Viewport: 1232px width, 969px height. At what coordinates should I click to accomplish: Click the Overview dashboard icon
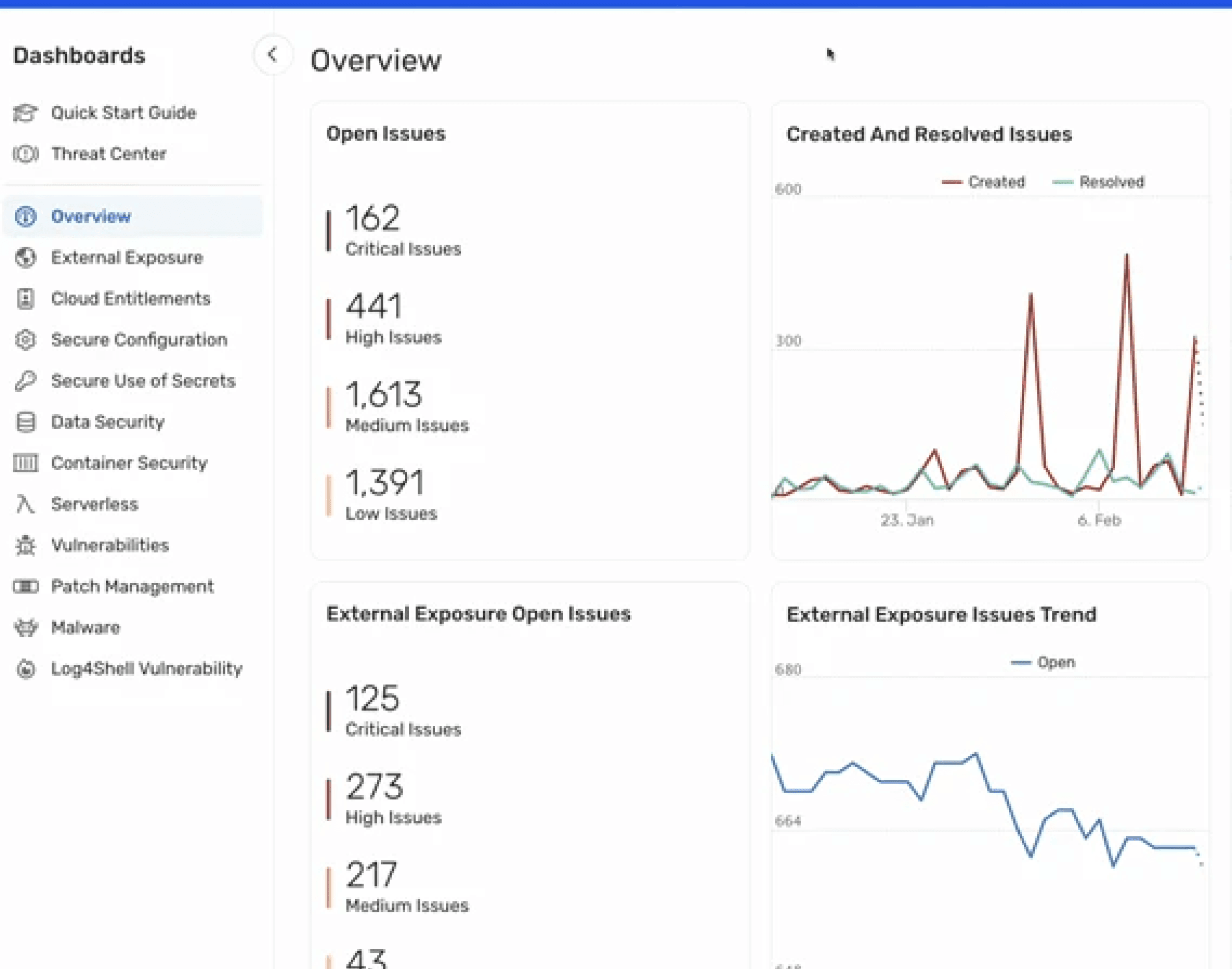26,217
